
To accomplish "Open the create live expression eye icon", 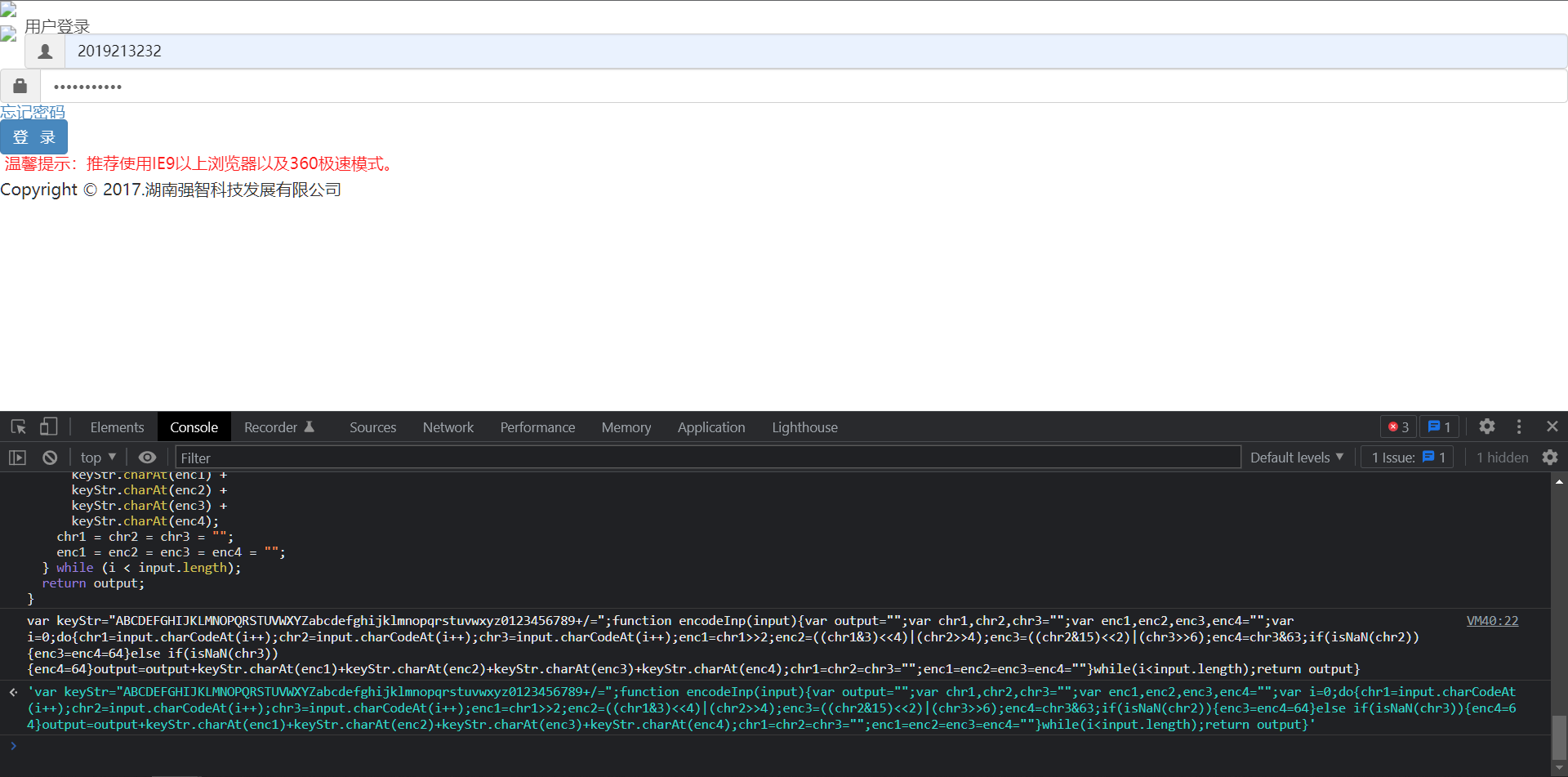I will click(146, 457).
